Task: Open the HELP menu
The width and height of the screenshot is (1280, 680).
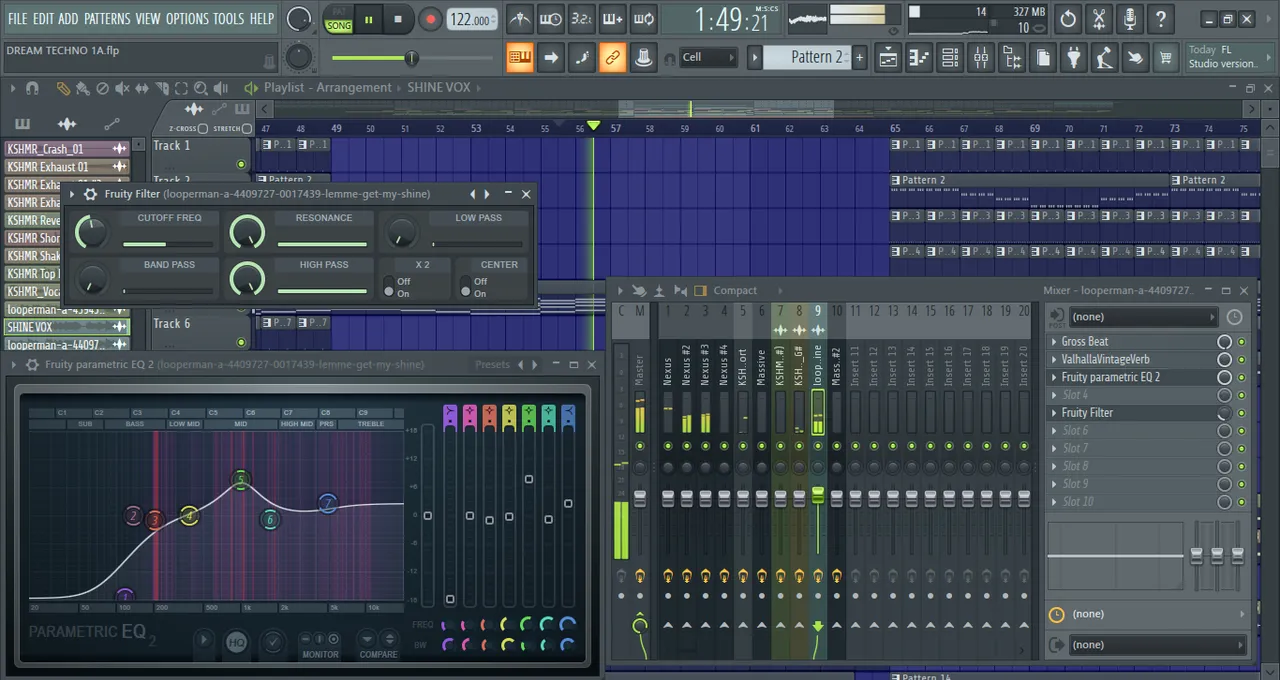Action: 261,19
